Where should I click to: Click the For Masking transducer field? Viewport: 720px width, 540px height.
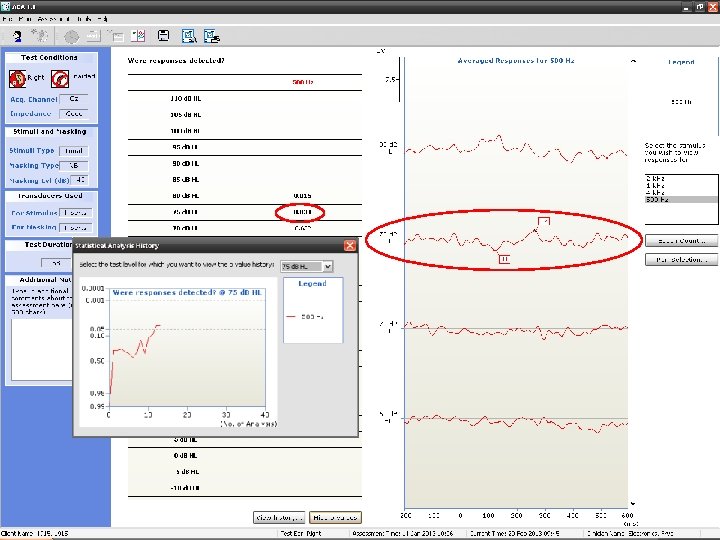pos(76,228)
